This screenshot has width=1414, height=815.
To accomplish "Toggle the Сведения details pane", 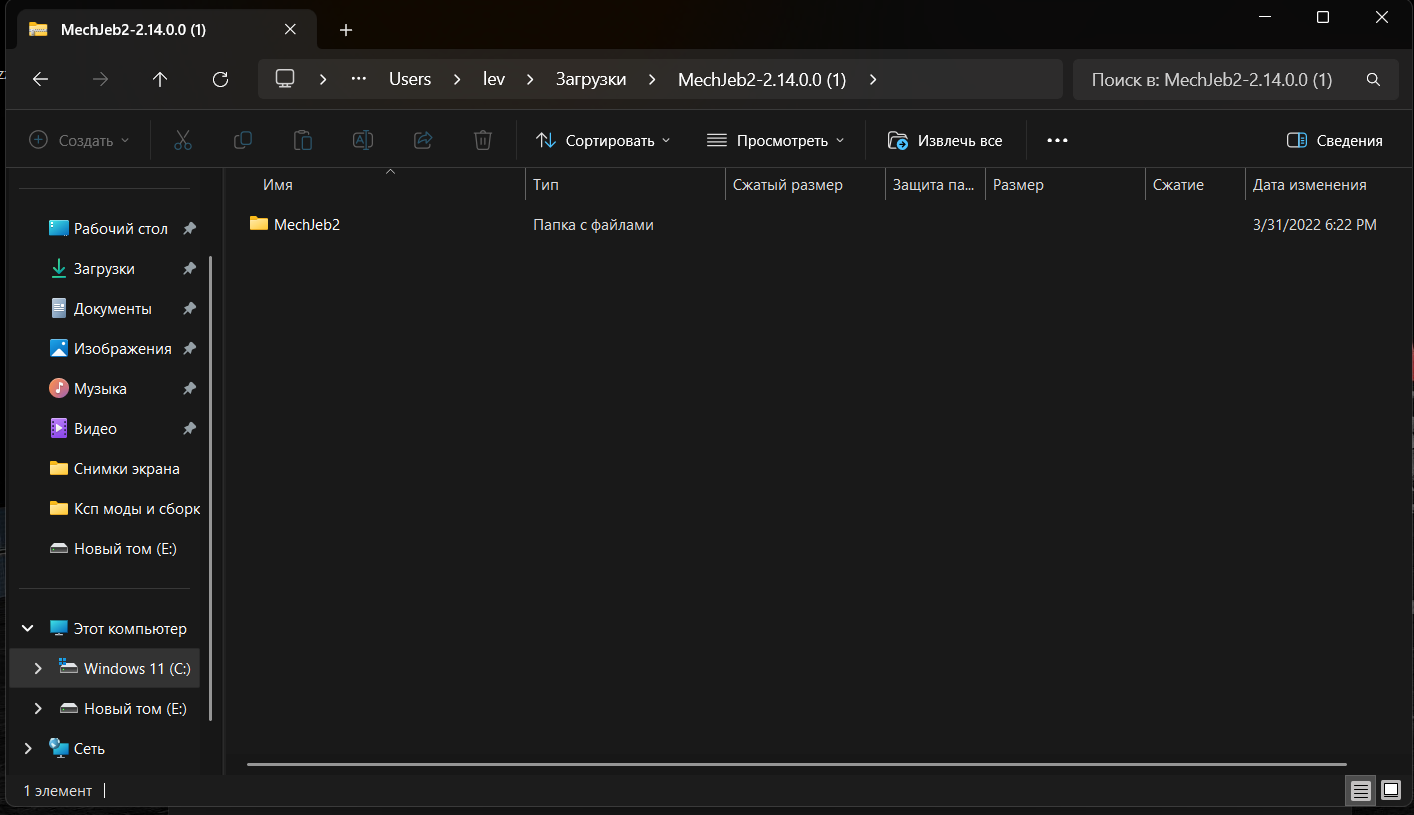I will coord(1334,140).
